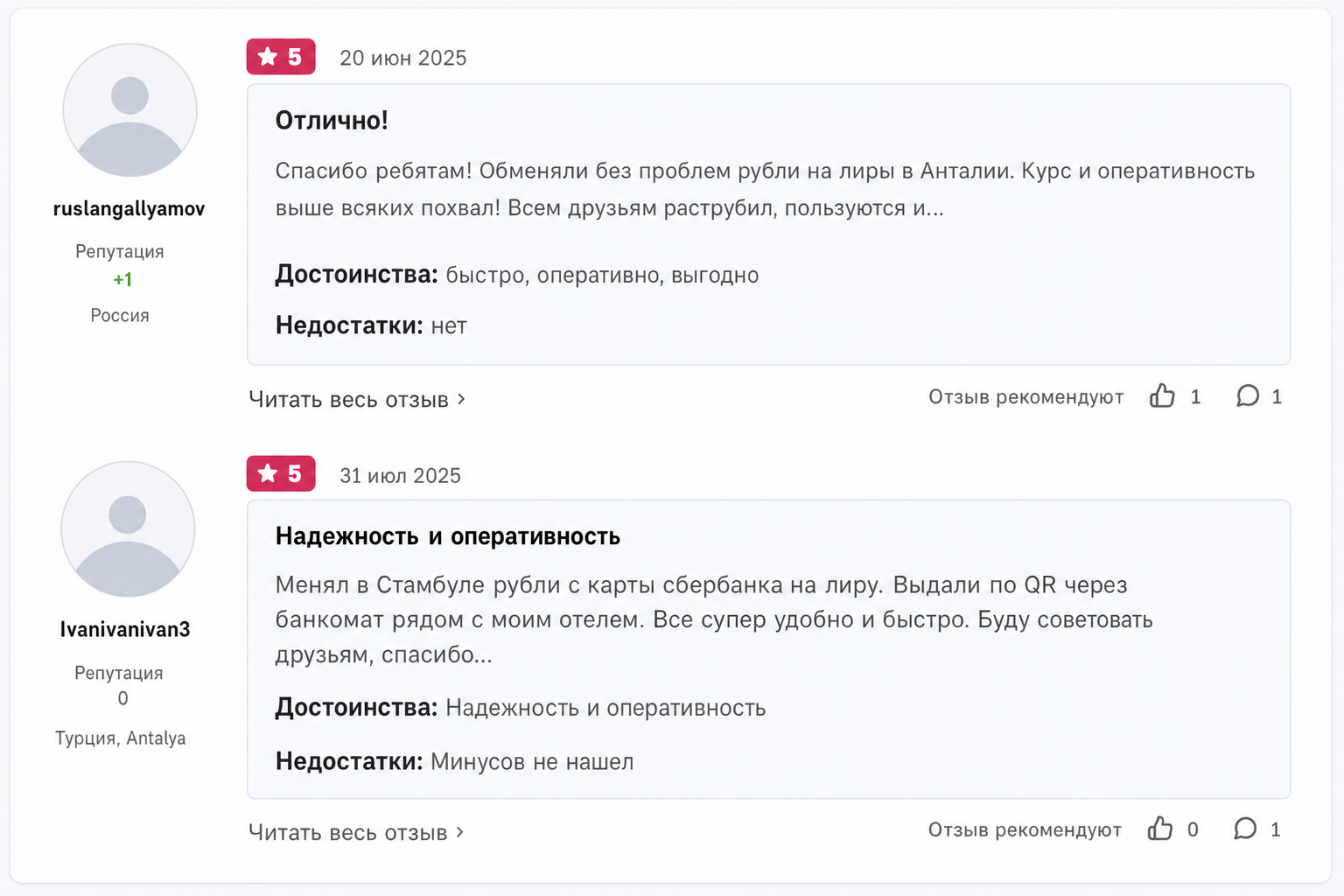The width and height of the screenshot is (1344, 896).
Task: Open comments on the 'Отлично!' review
Action: pos(1248,396)
